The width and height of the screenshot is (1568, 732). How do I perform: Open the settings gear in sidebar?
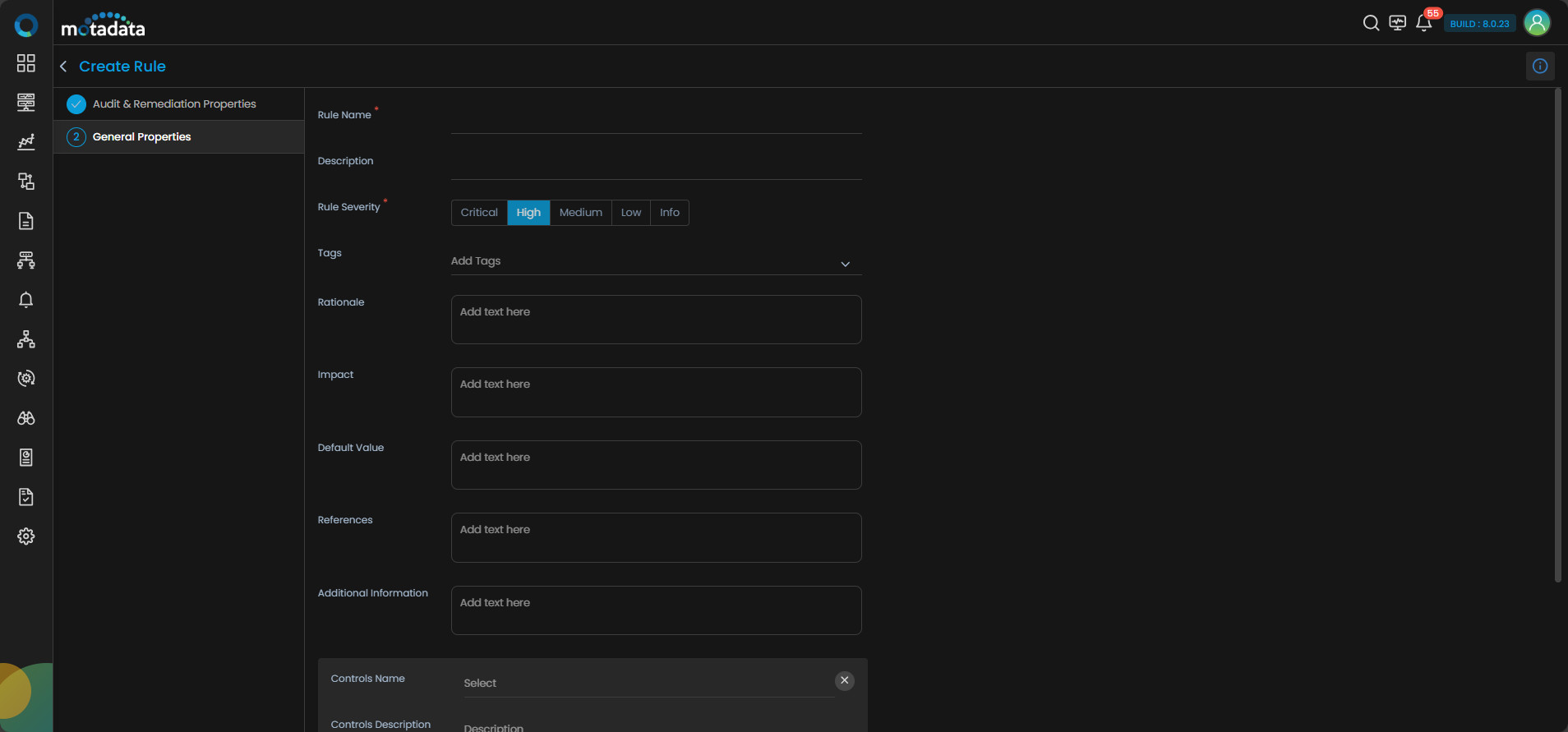[26, 536]
